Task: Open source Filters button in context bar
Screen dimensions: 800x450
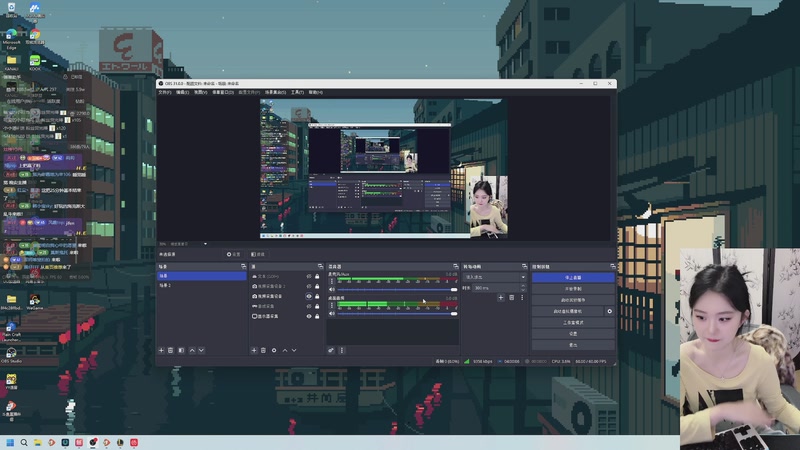Action: 258,254
